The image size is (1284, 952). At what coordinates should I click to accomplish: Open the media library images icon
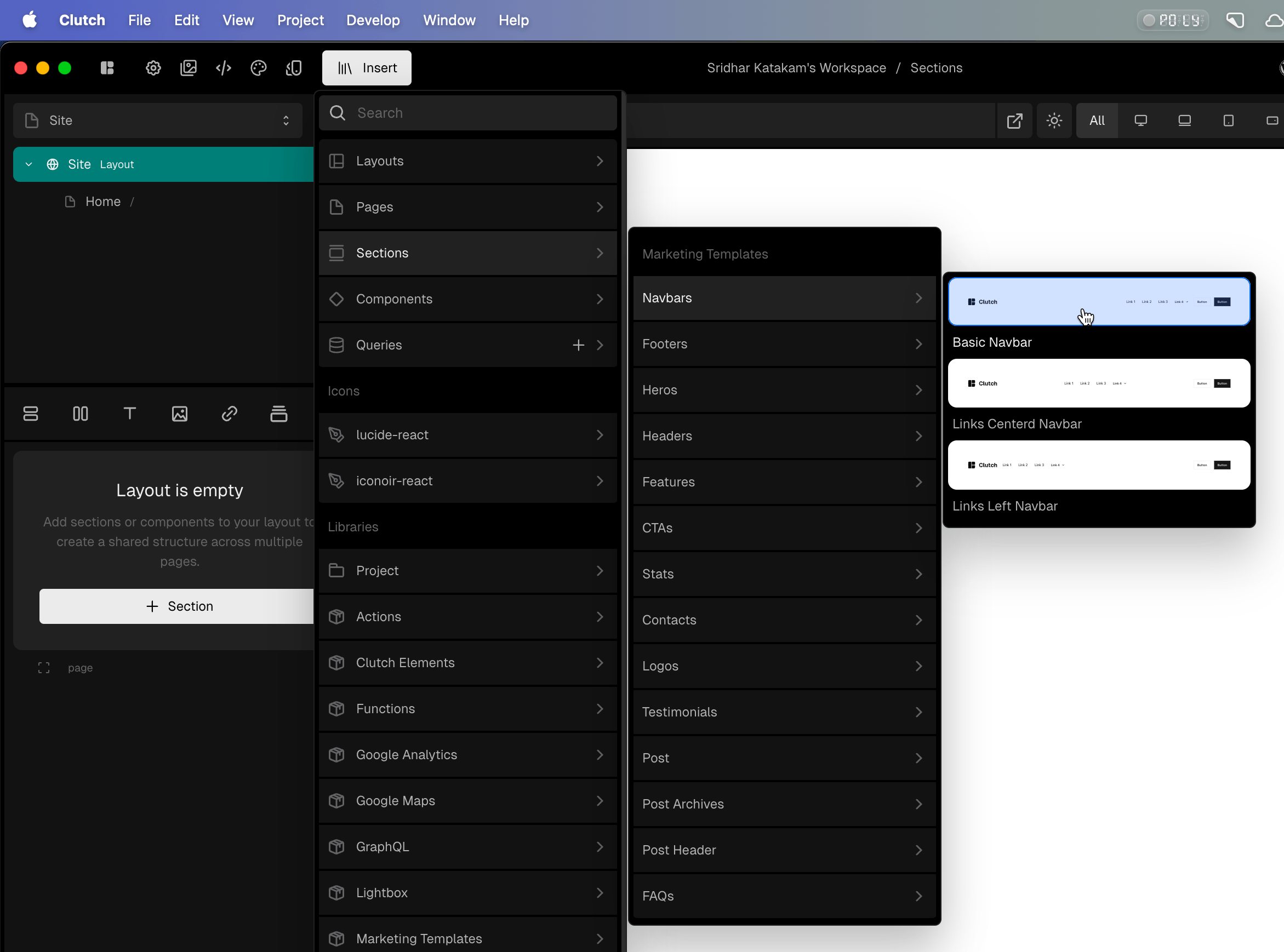click(189, 68)
